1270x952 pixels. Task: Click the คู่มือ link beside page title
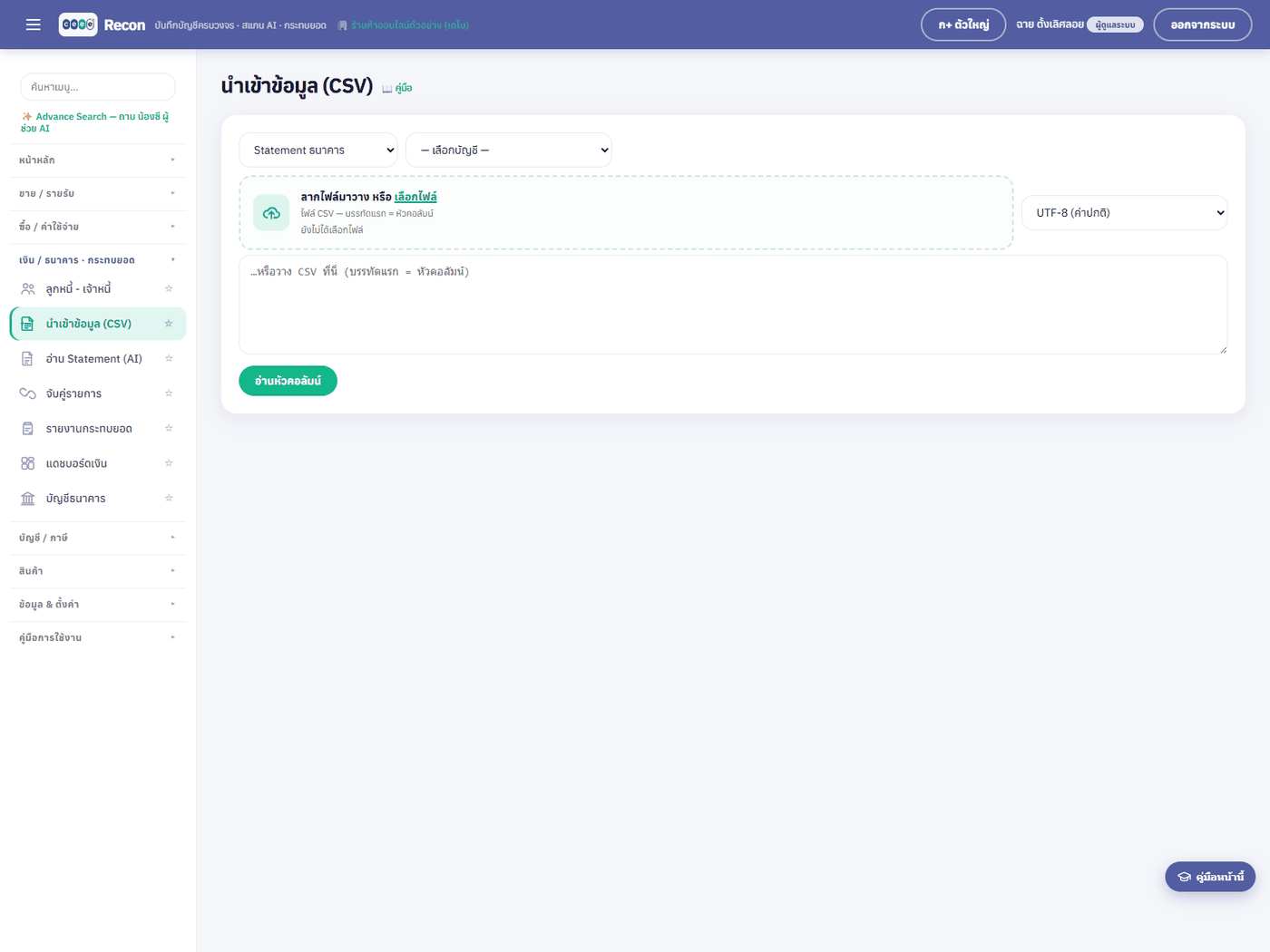(x=397, y=88)
